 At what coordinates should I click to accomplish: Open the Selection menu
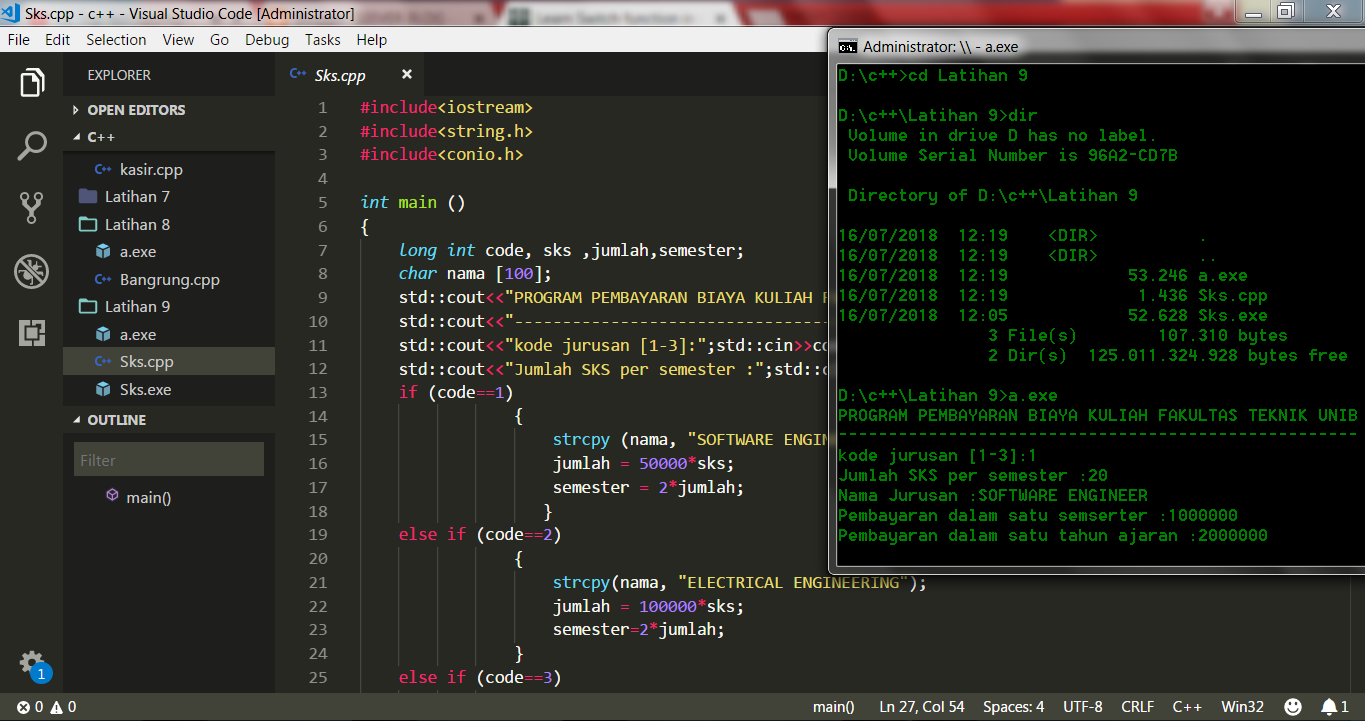[x=116, y=40]
